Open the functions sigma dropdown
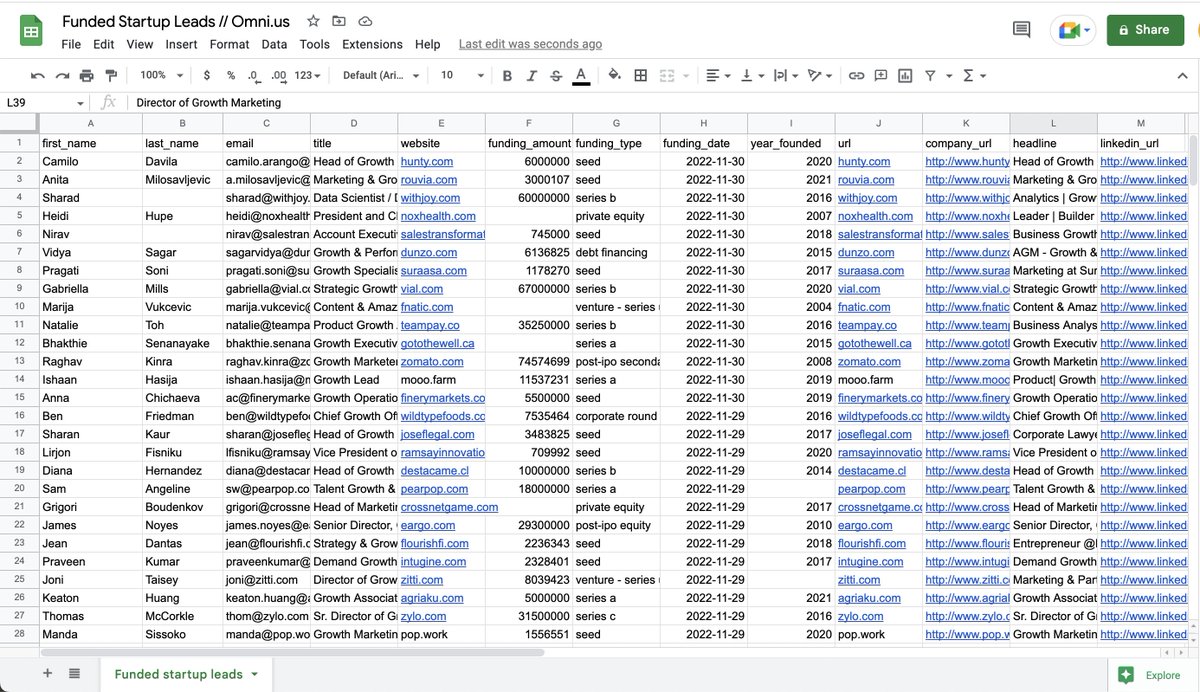The image size is (1200, 692). tap(973, 75)
